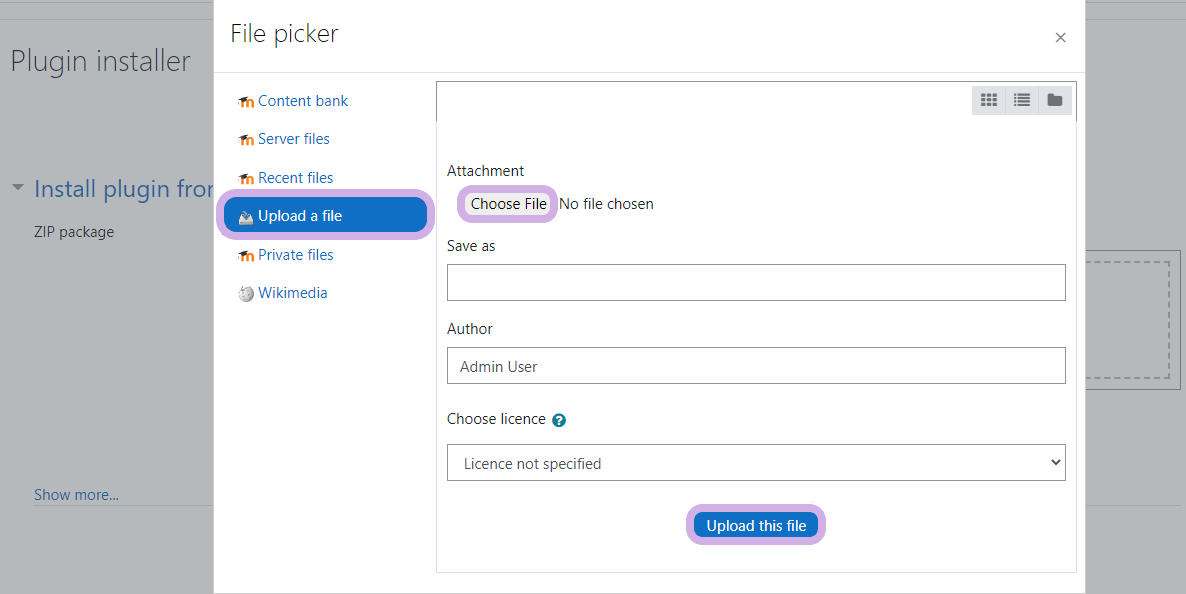The image size is (1186, 594).
Task: Focus the Save as text field
Action: (x=756, y=283)
